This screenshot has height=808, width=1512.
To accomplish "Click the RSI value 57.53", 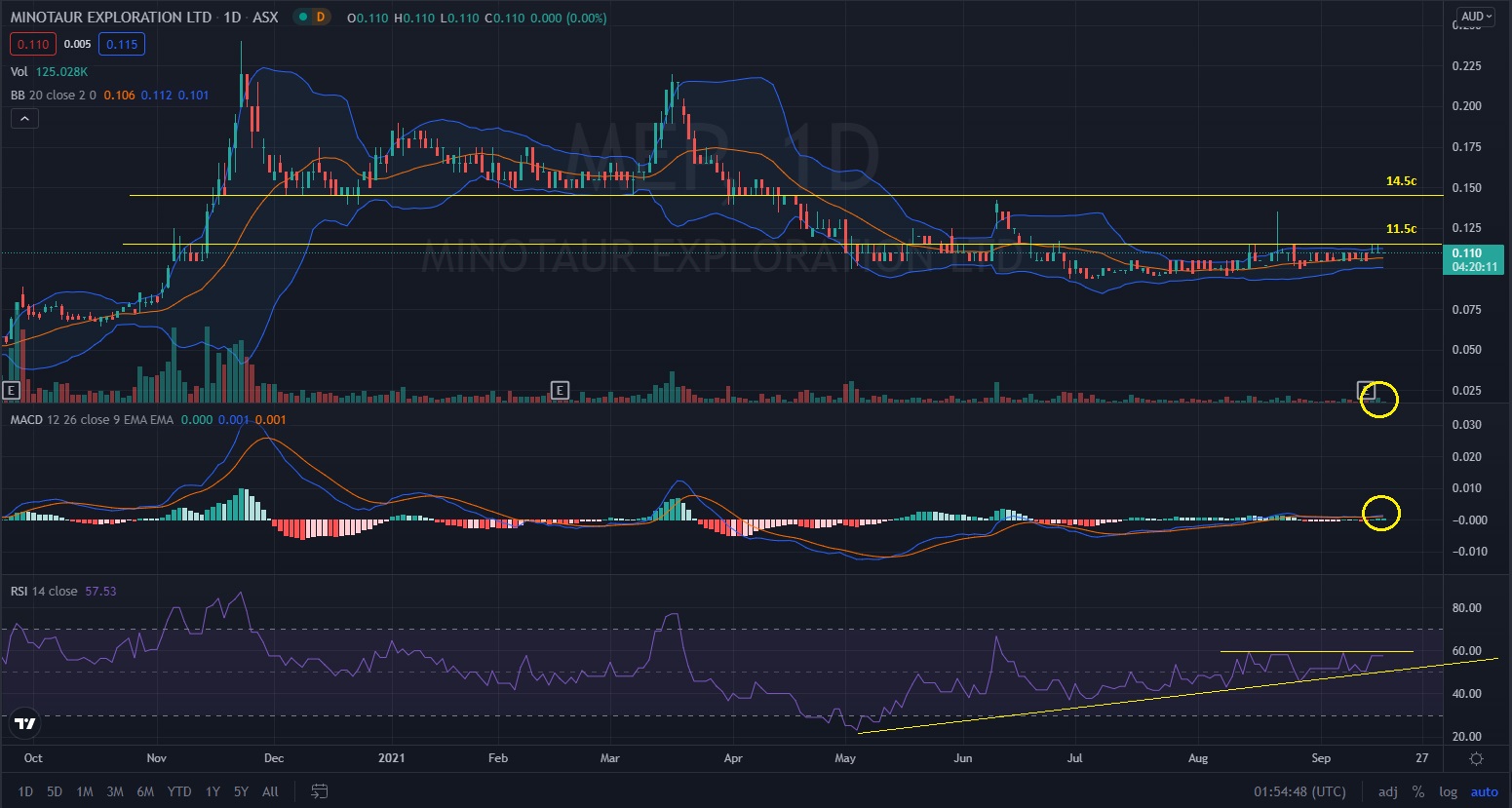I will coord(101,592).
